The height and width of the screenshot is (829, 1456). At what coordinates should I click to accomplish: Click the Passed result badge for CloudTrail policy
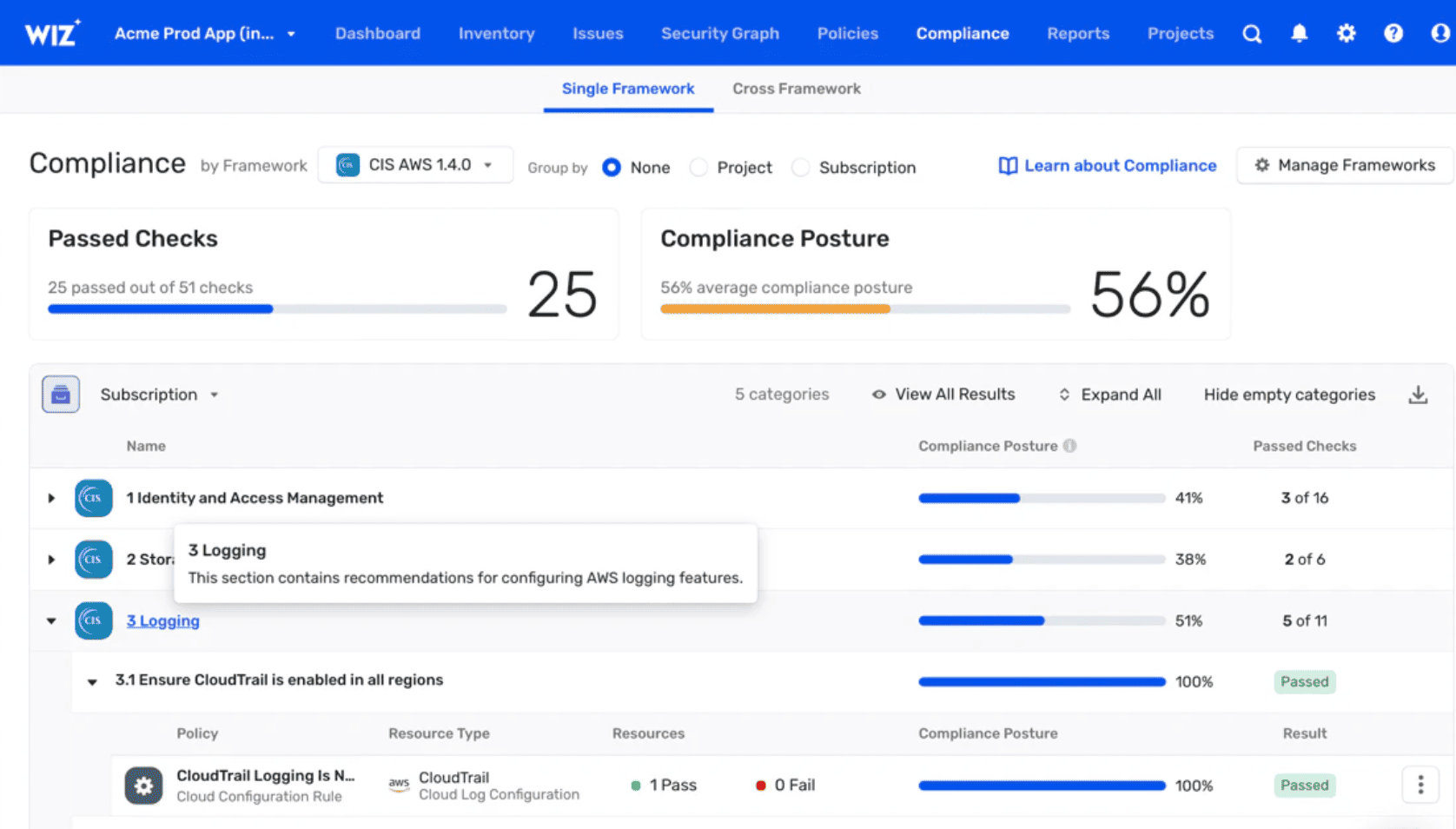tap(1304, 786)
